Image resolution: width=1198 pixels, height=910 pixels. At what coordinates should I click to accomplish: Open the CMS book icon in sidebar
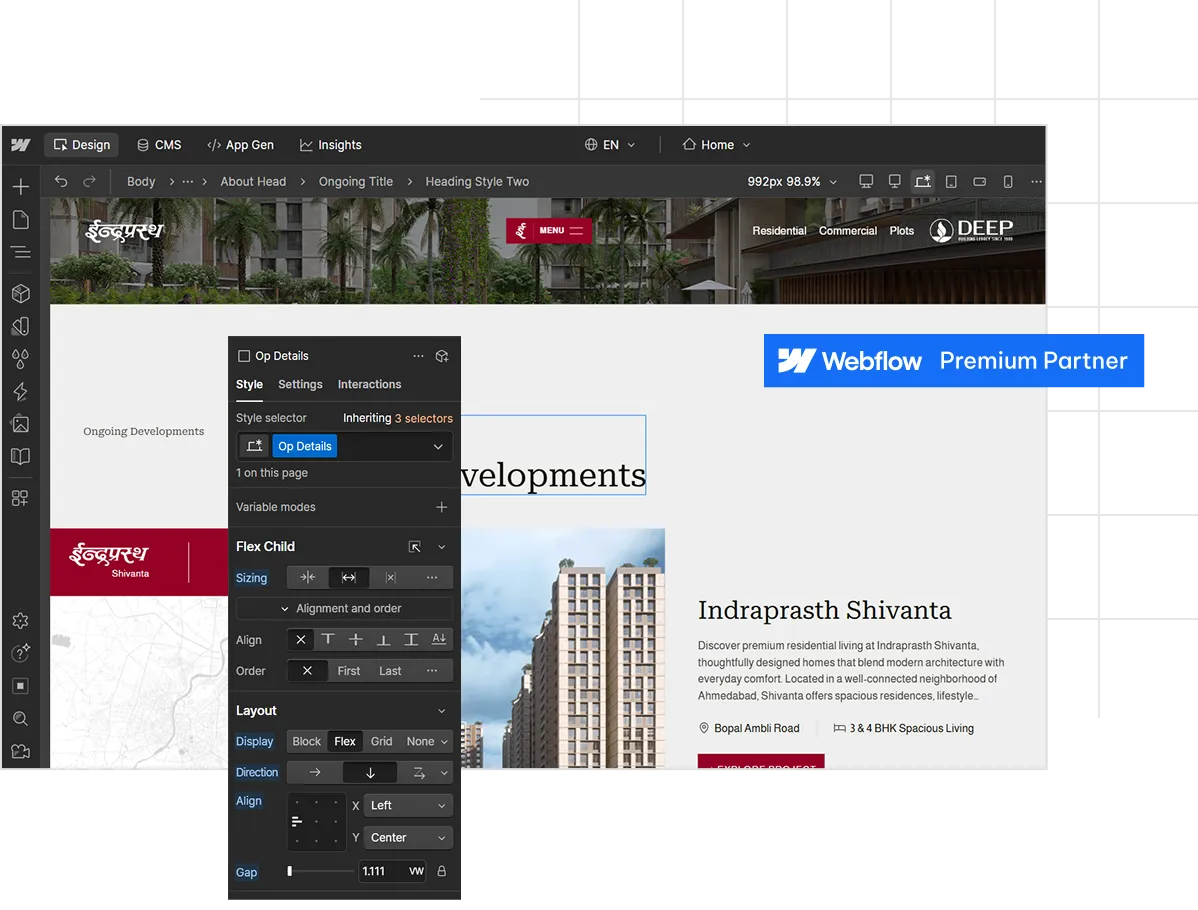21,456
